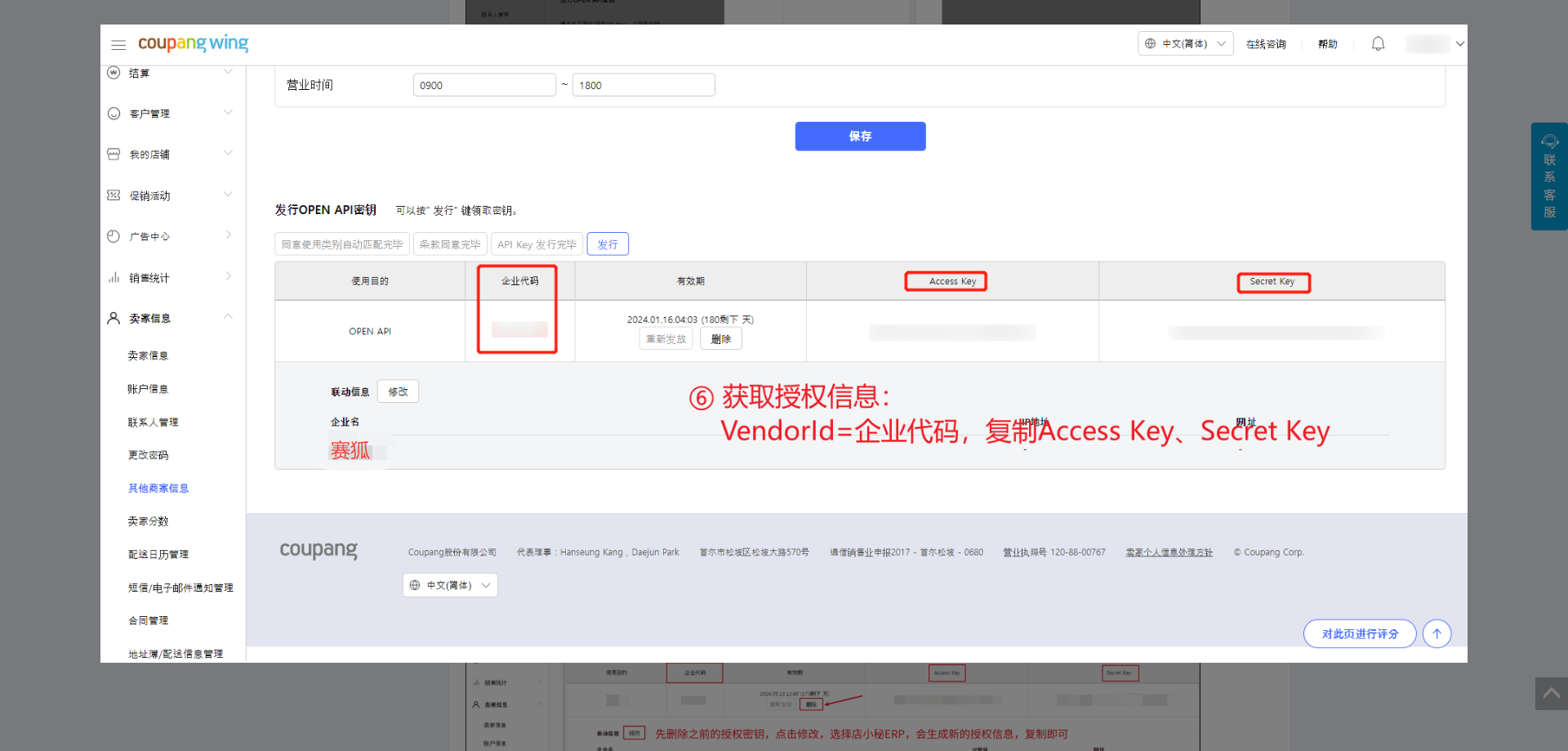1568x751 pixels.
Task: Click the OPEN API cell in the table
Action: pos(370,331)
